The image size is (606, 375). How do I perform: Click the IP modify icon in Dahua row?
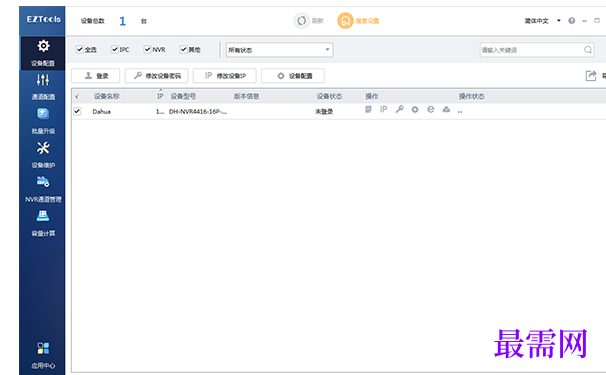tap(383, 109)
